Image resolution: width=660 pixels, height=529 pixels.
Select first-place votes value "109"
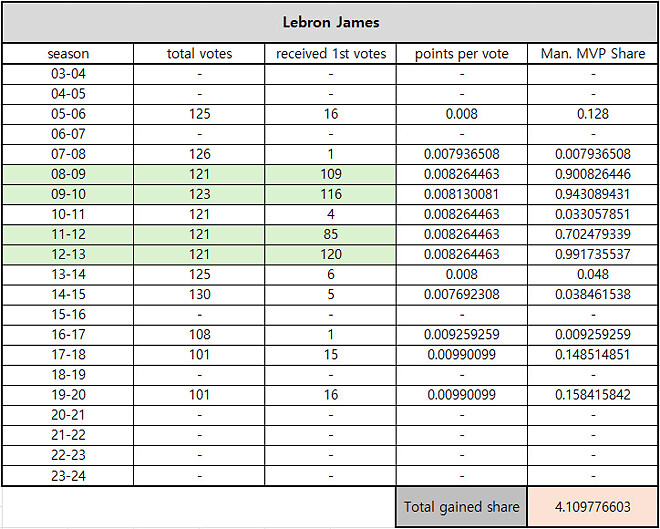(x=330, y=174)
